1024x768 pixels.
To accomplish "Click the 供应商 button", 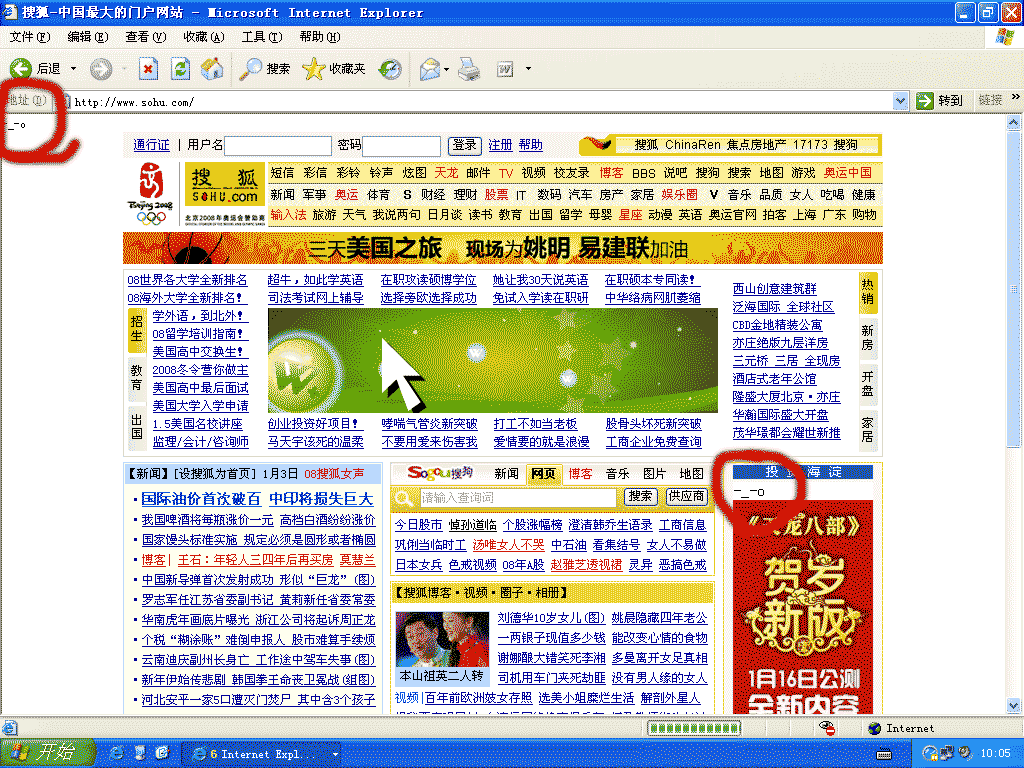I will [x=686, y=496].
